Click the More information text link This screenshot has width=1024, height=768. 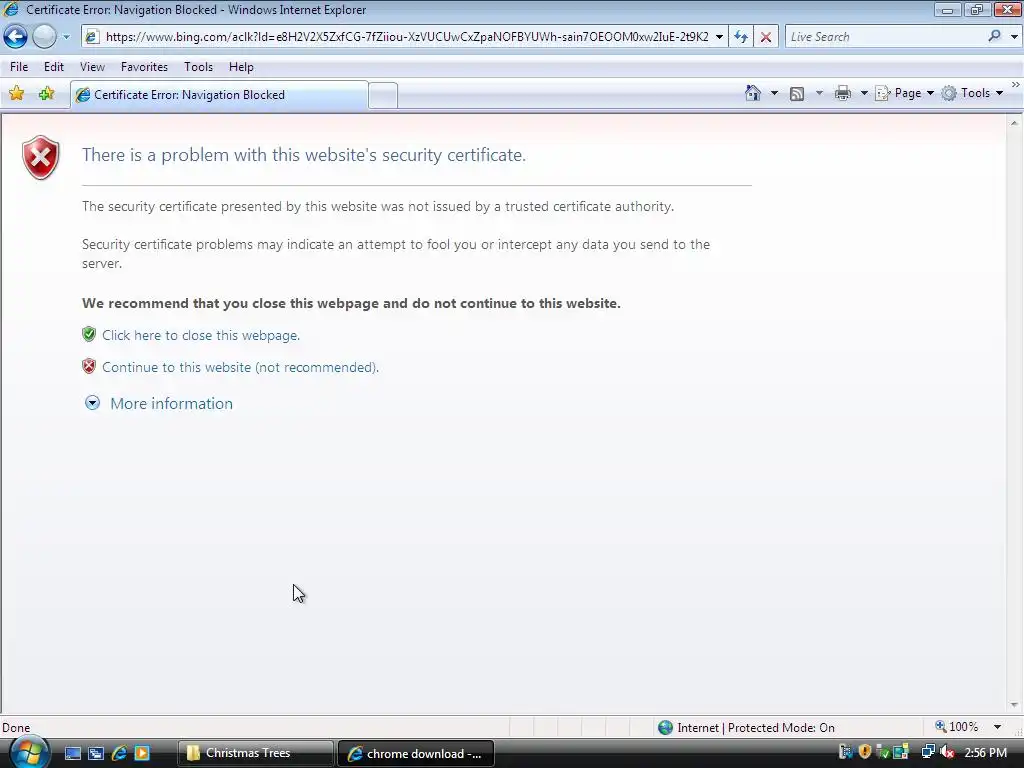pos(171,404)
